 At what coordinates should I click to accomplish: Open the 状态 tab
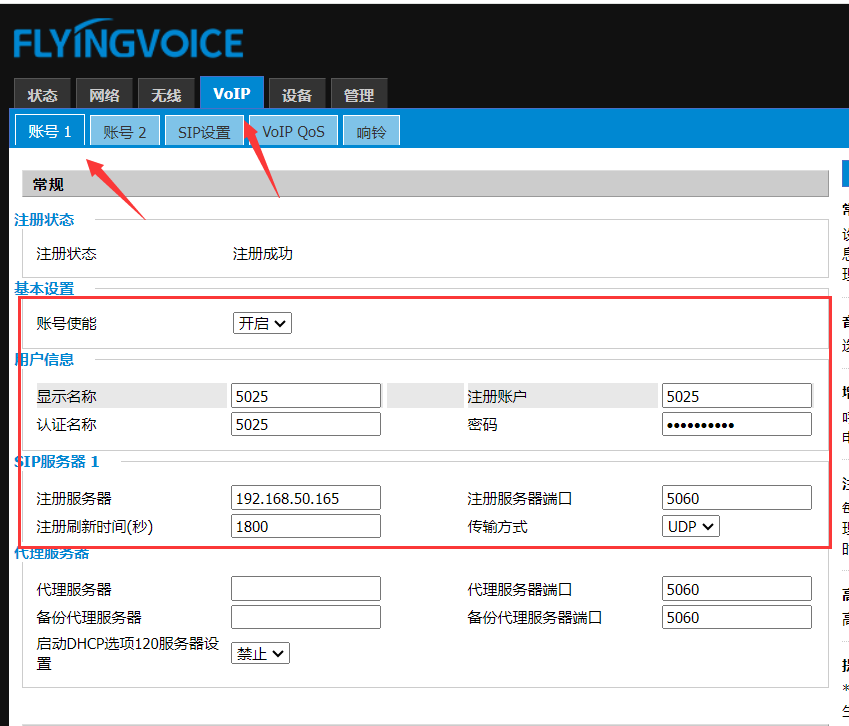(43, 96)
